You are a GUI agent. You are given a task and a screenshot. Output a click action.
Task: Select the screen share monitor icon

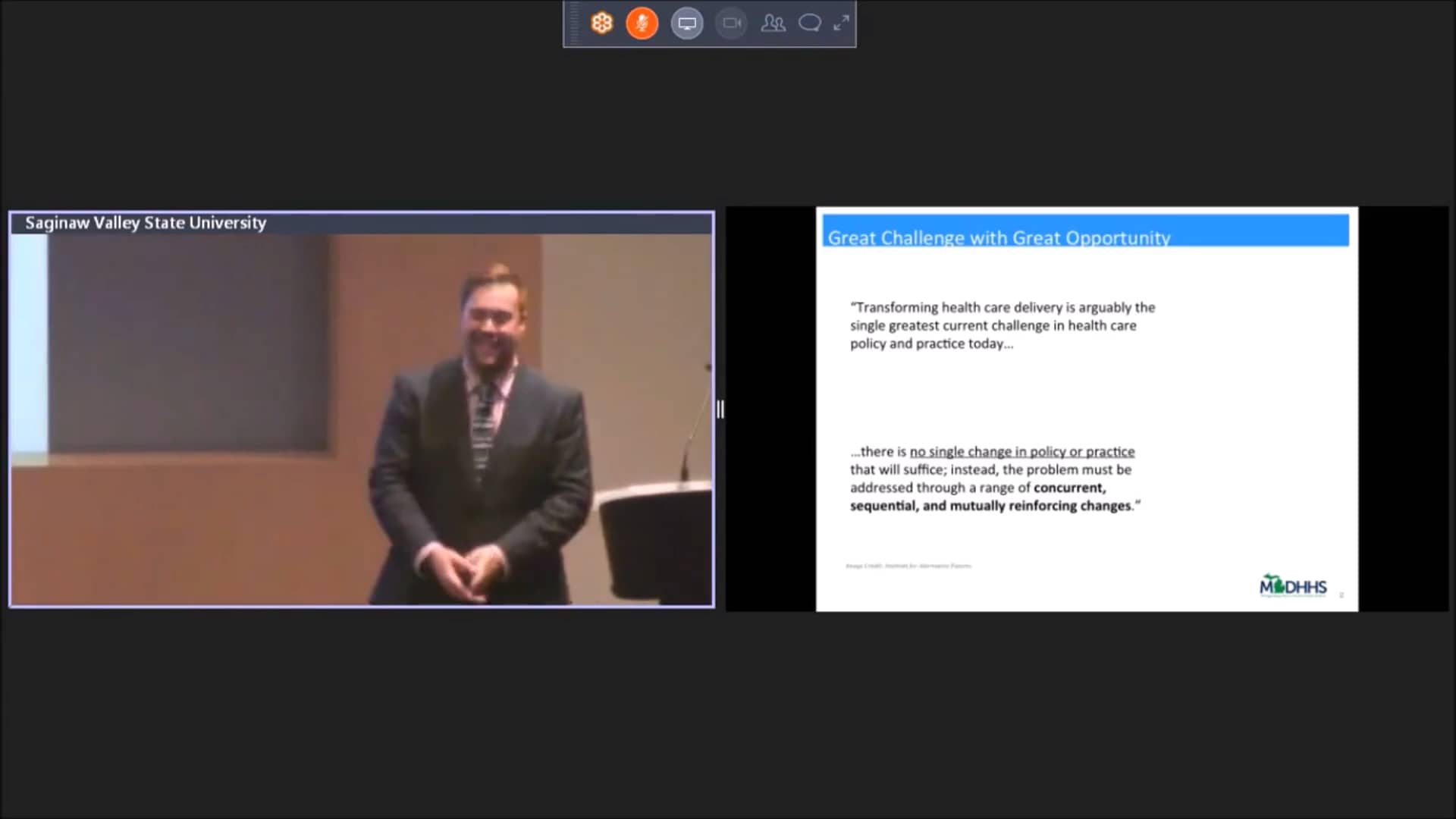[687, 23]
